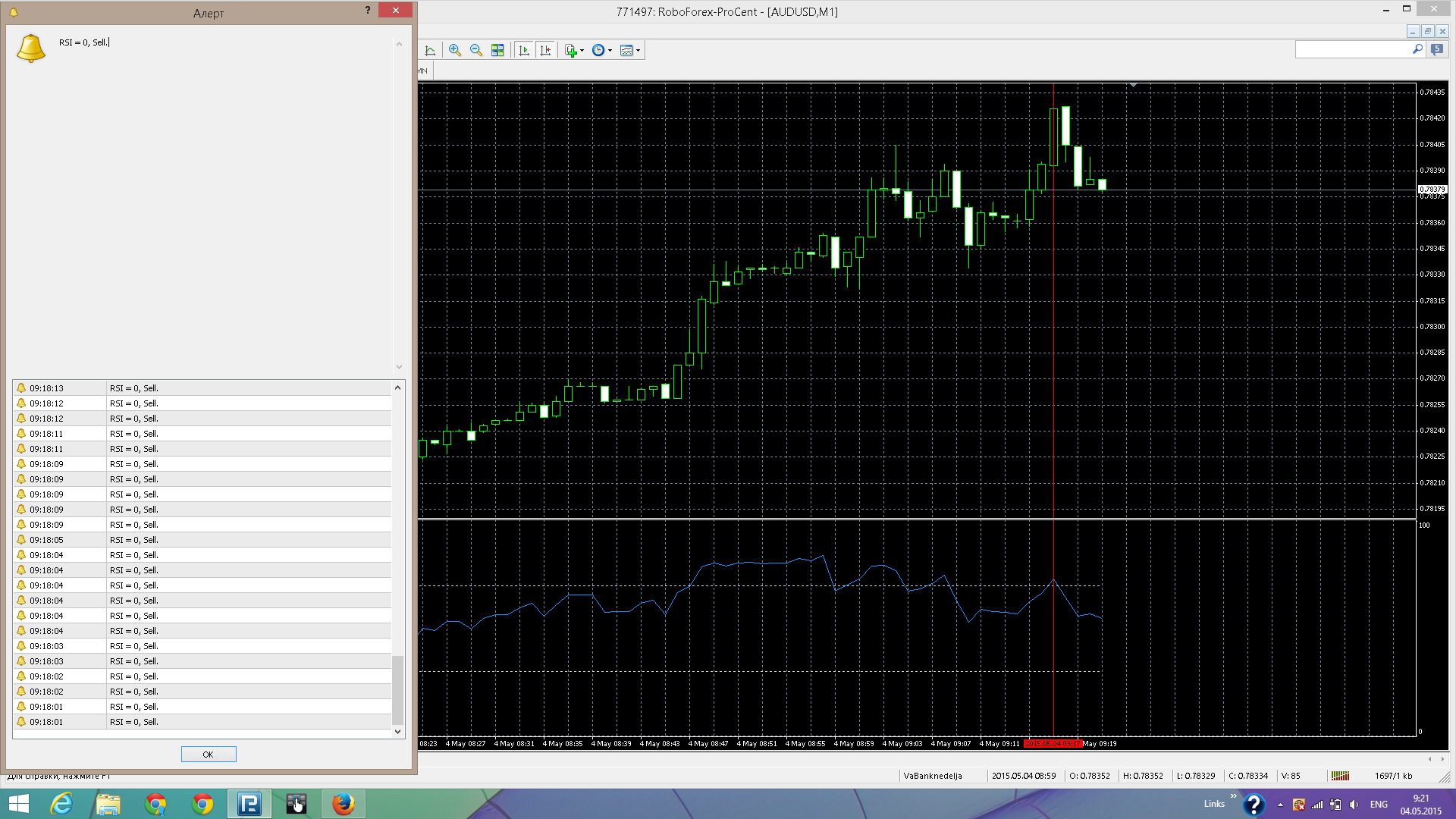1456x819 pixels.
Task: Click the search magnifier icon
Action: point(1417,49)
